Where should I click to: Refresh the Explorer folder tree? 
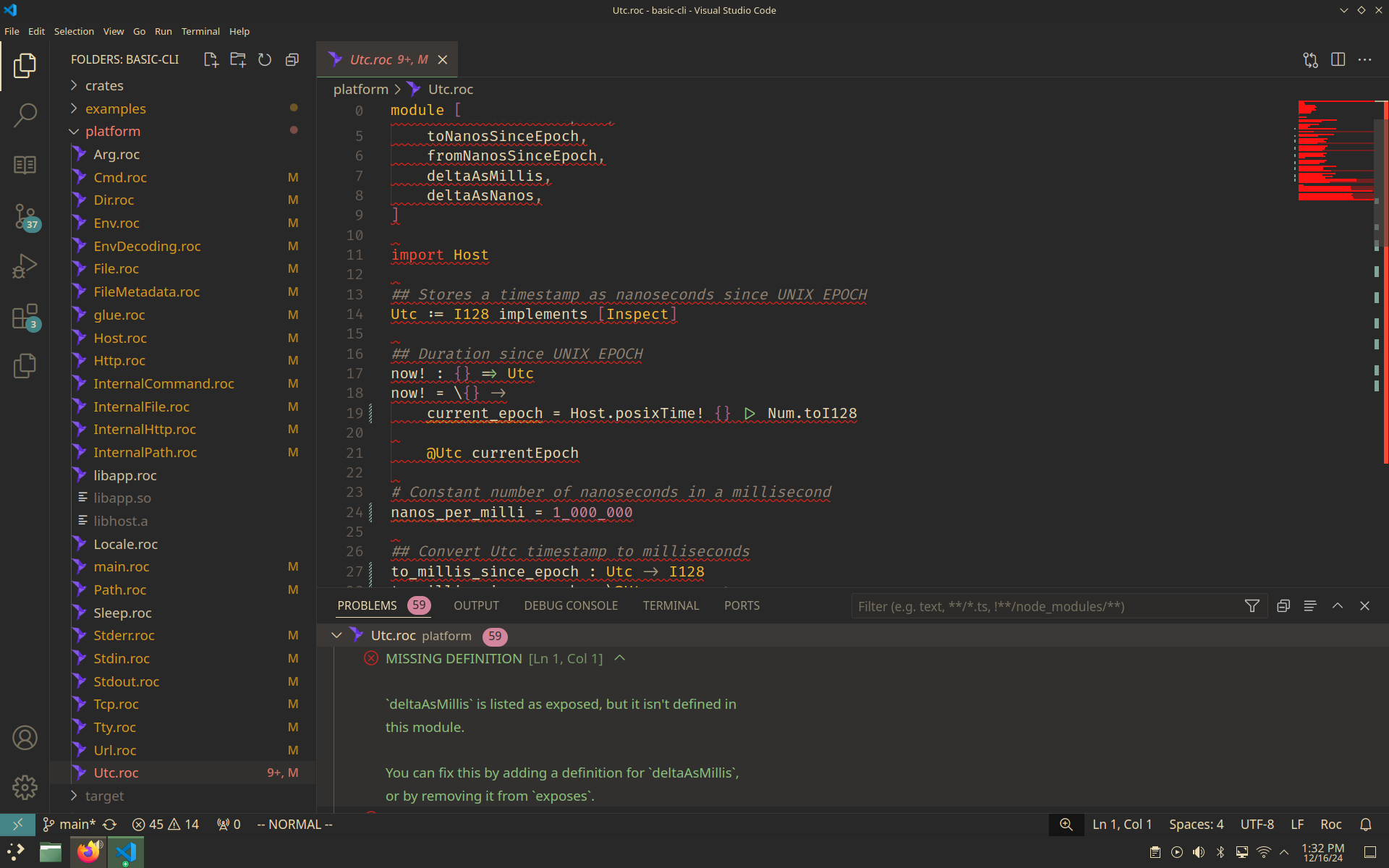coord(265,59)
